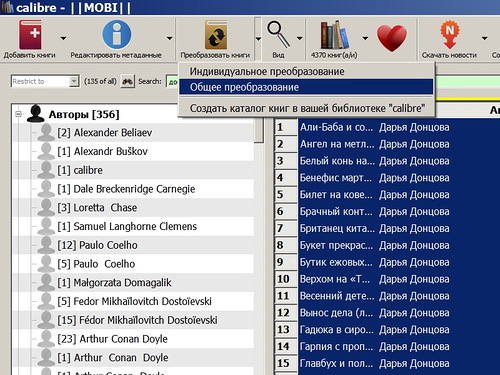Choose Индивидуальное преобразование menu item
500x375 pixels.
click(306, 71)
